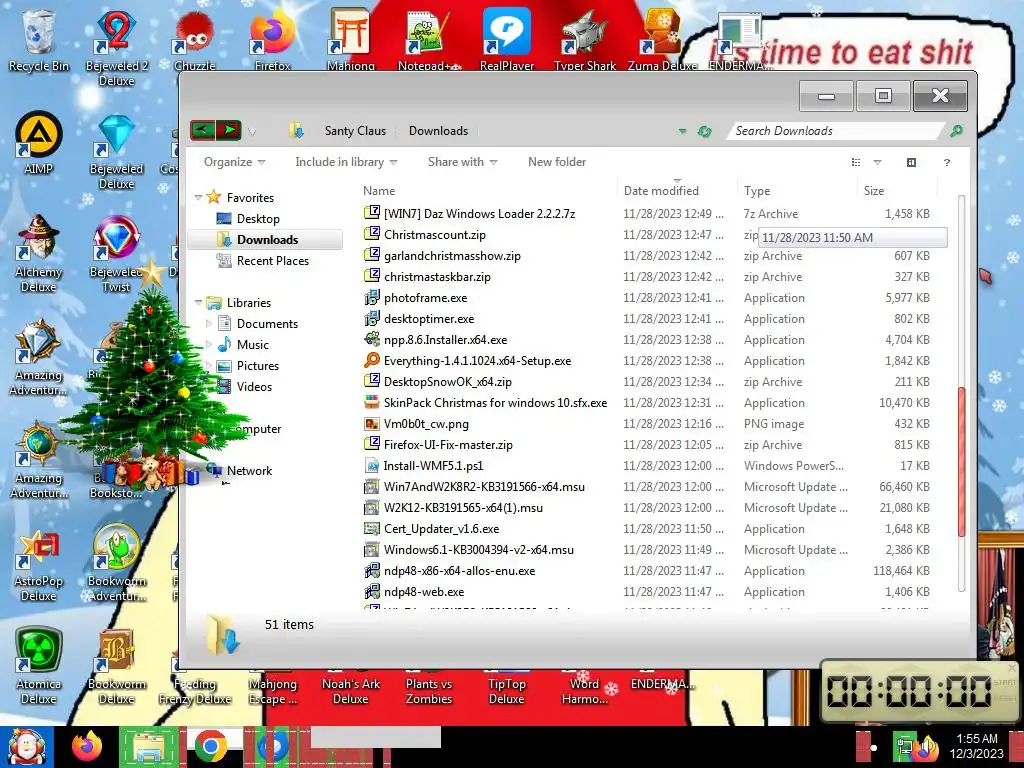The height and width of the screenshot is (768, 1024).
Task: Collapse the Favorites tree section
Action: (198, 197)
